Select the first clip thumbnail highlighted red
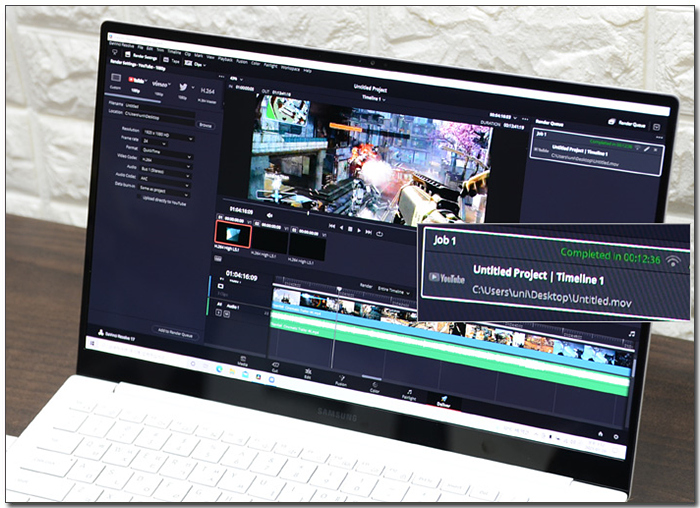 (233, 234)
